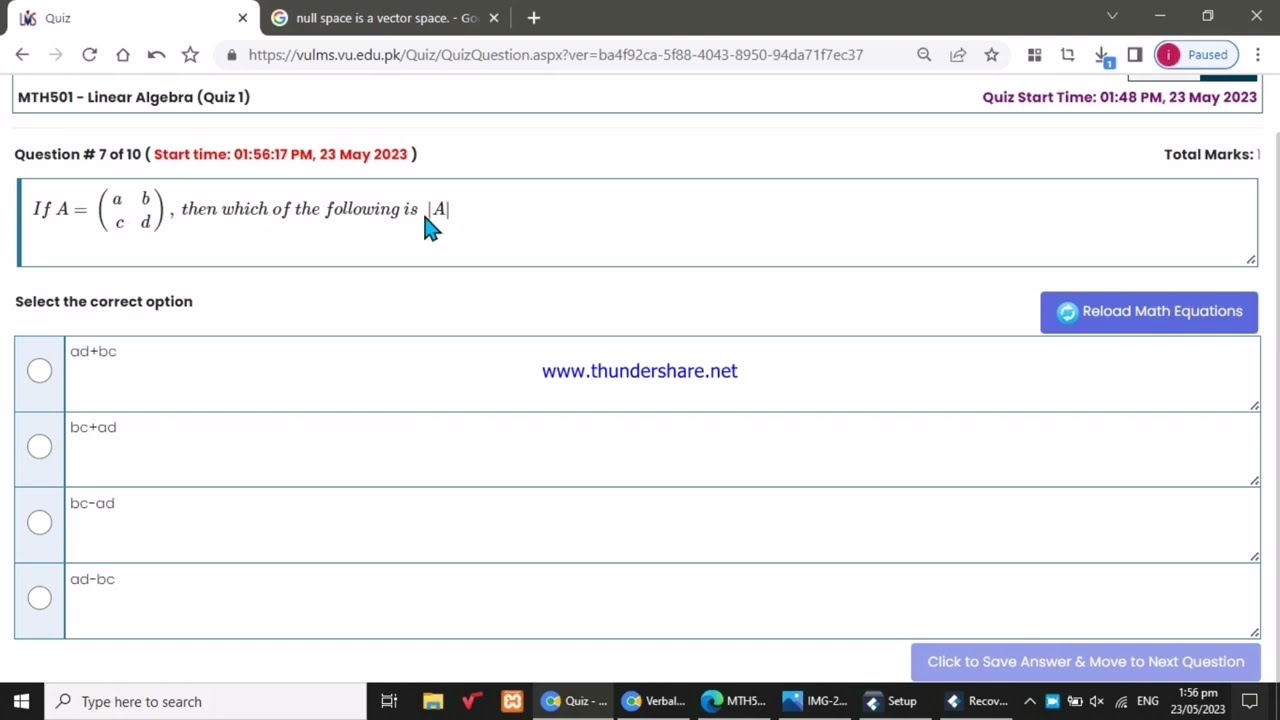This screenshot has height=720, width=1280.
Task: Select the bc+ad answer radio button
Action: click(x=39, y=447)
